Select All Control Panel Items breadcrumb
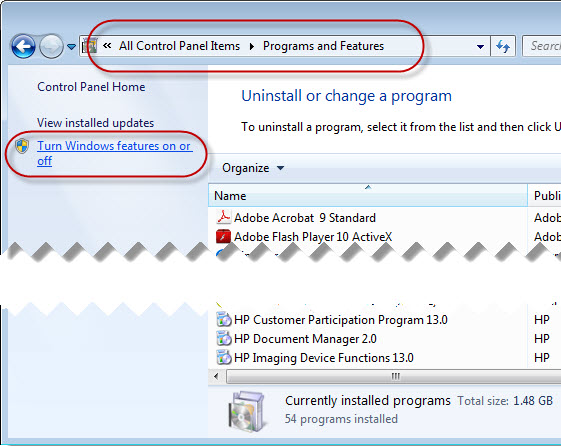The width and height of the screenshot is (561, 446). point(179,46)
